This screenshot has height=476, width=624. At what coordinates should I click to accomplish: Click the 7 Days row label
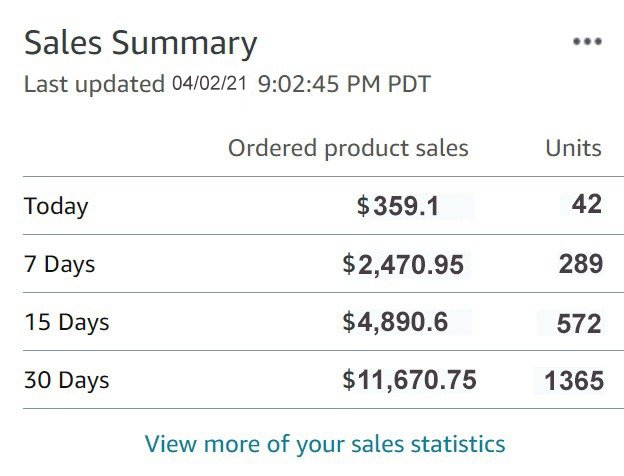tap(60, 264)
